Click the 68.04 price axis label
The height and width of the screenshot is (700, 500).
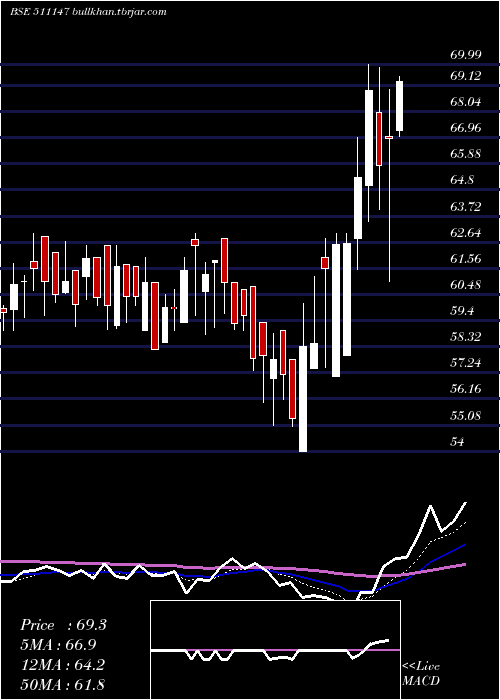pyautogui.click(x=466, y=102)
